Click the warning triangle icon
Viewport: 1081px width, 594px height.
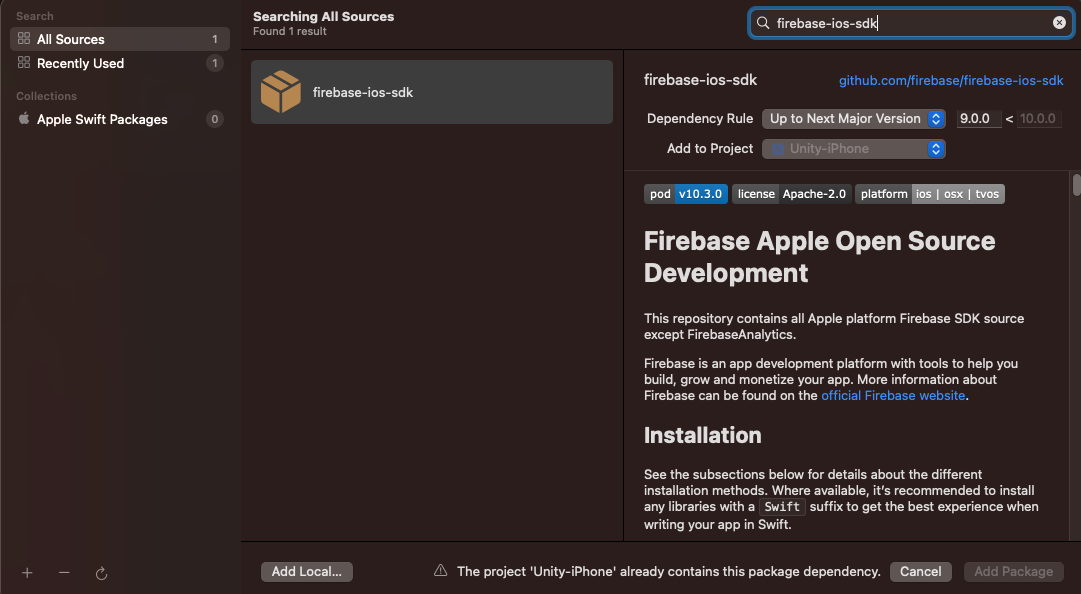(440, 571)
